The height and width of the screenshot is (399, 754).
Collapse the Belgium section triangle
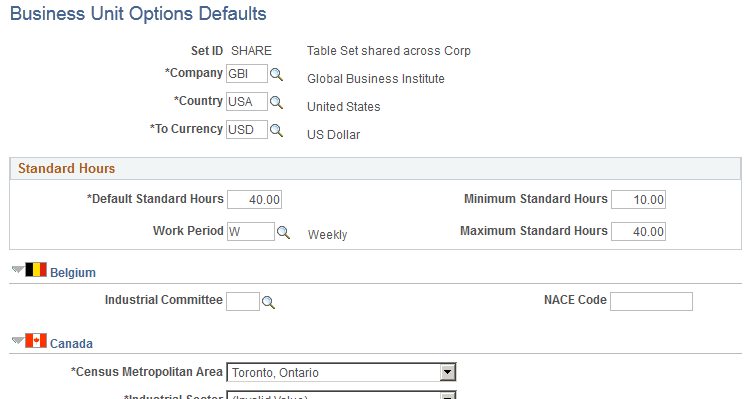point(18,269)
